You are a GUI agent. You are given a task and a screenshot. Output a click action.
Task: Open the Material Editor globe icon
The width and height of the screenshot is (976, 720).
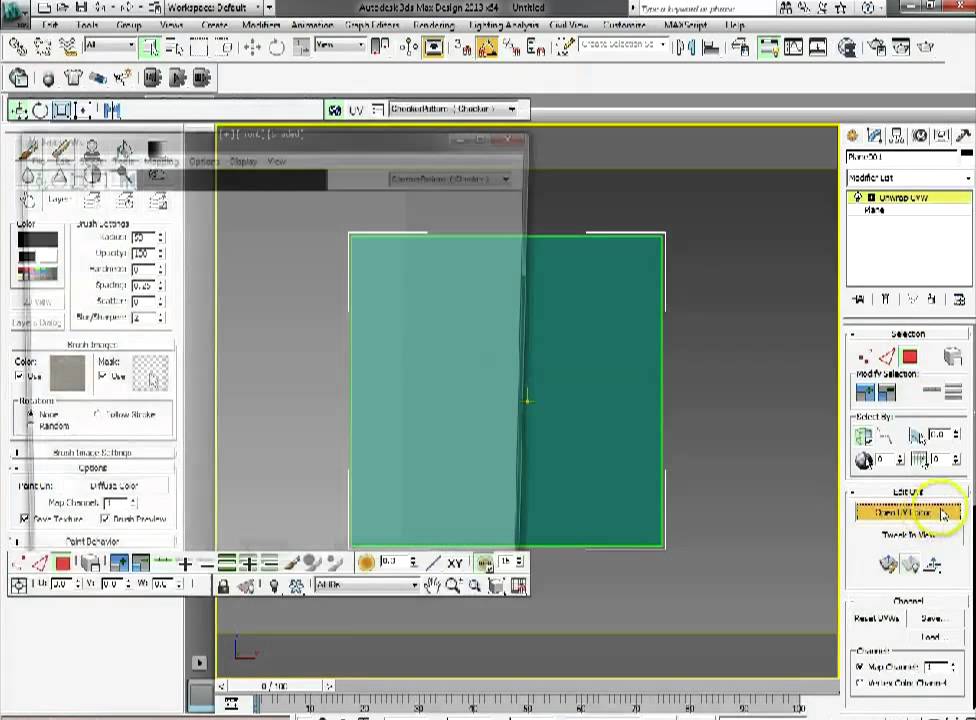click(x=847, y=47)
